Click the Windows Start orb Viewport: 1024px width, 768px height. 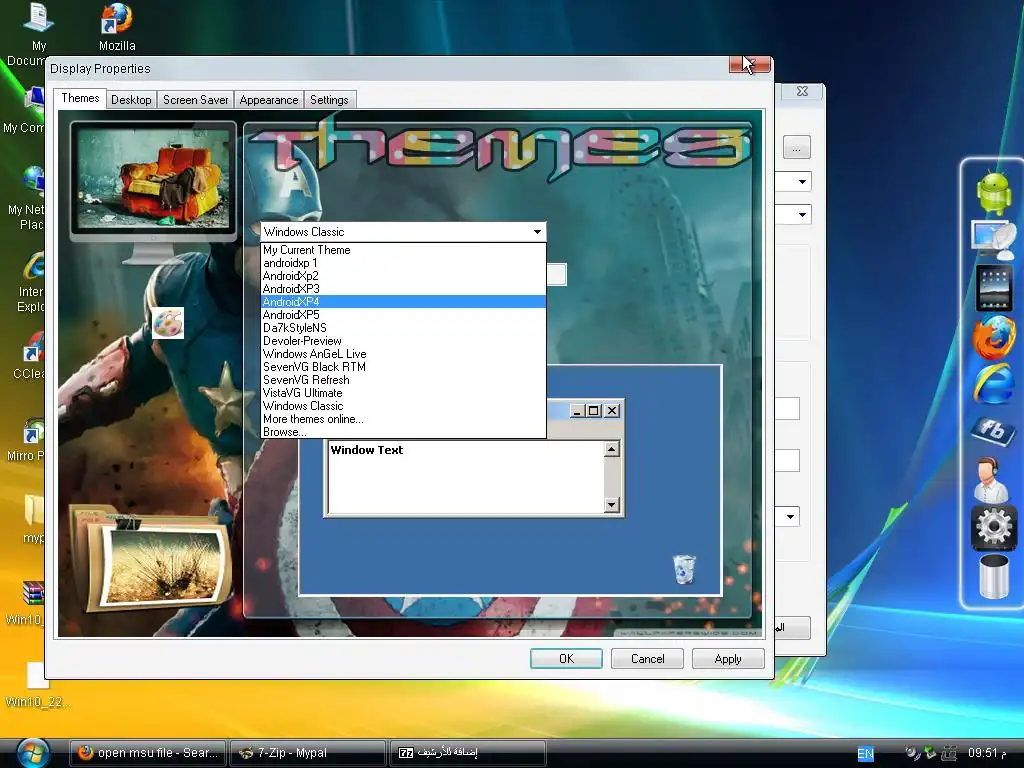[33, 752]
